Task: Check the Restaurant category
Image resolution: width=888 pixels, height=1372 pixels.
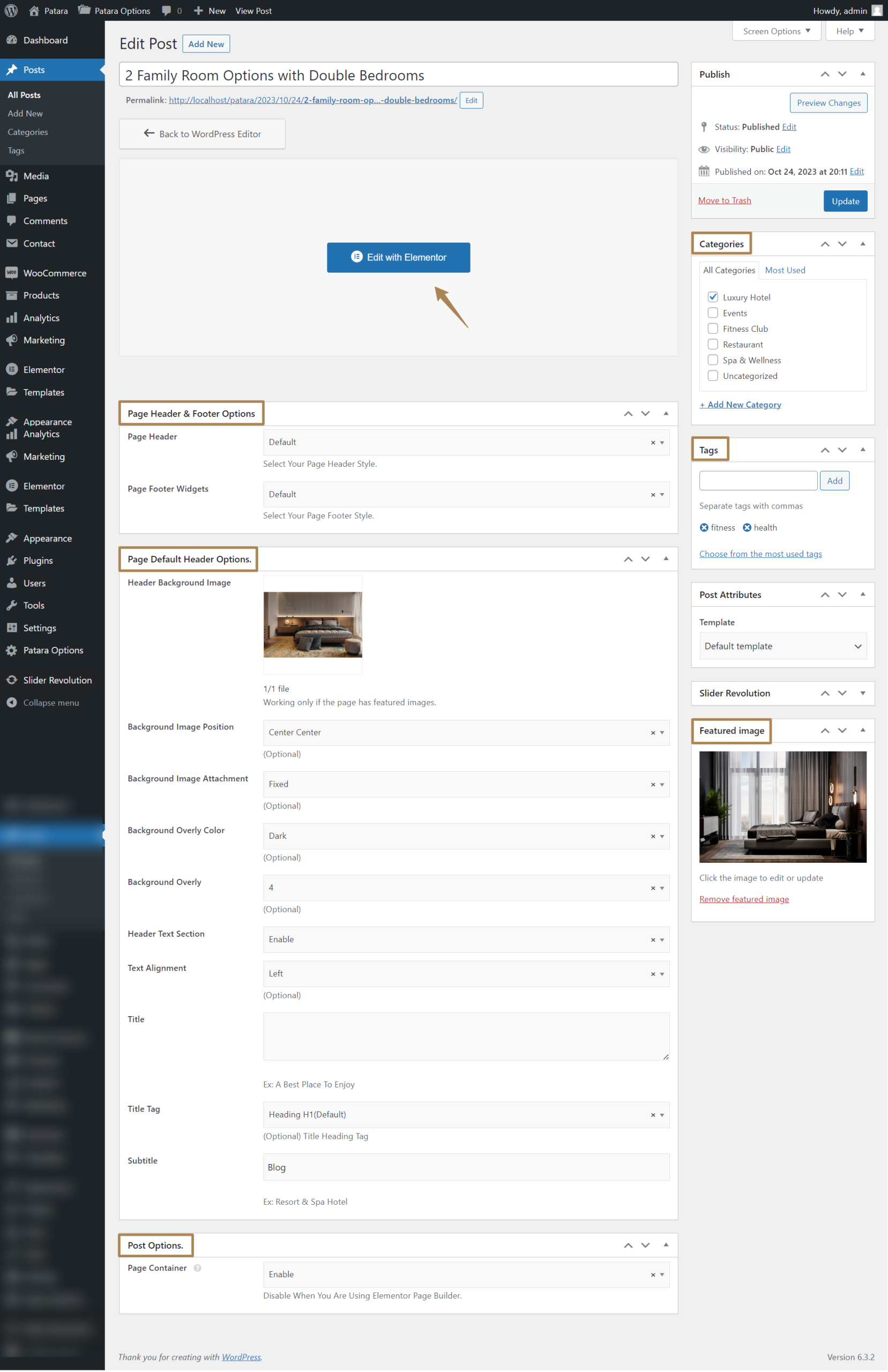Action: click(x=713, y=344)
